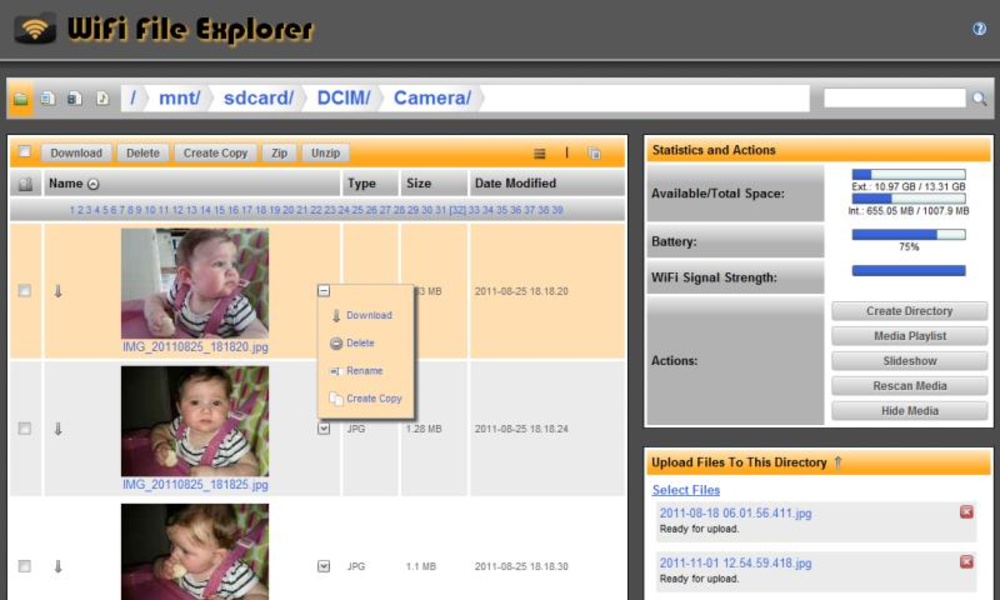Click the third file-type icon beside documents
Image resolution: width=1000 pixels, height=600 pixels.
(x=75, y=98)
